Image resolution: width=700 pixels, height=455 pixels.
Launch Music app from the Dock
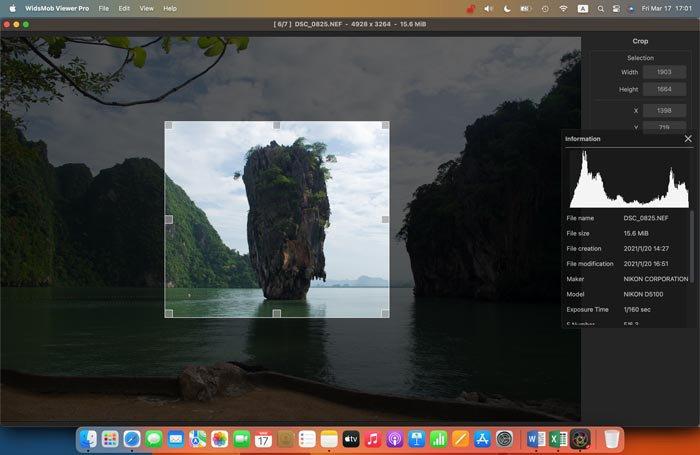(x=373, y=439)
